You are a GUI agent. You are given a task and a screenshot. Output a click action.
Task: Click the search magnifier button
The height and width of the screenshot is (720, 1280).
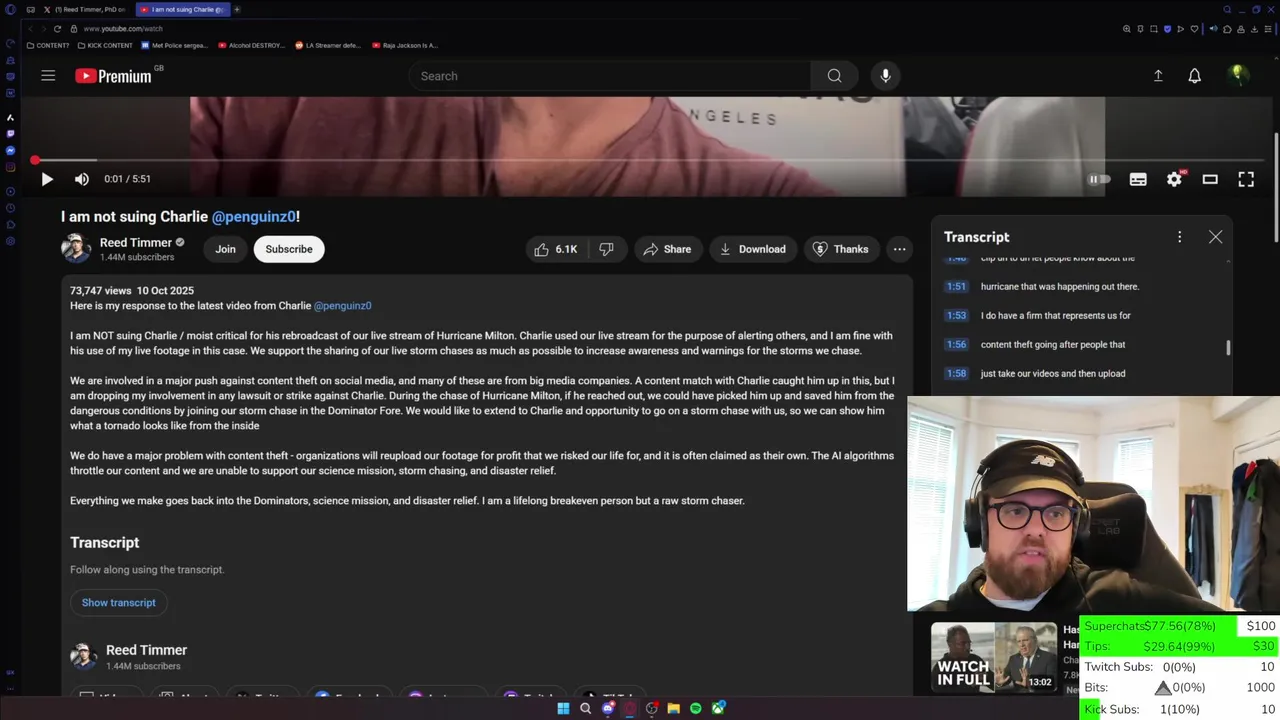(x=834, y=76)
